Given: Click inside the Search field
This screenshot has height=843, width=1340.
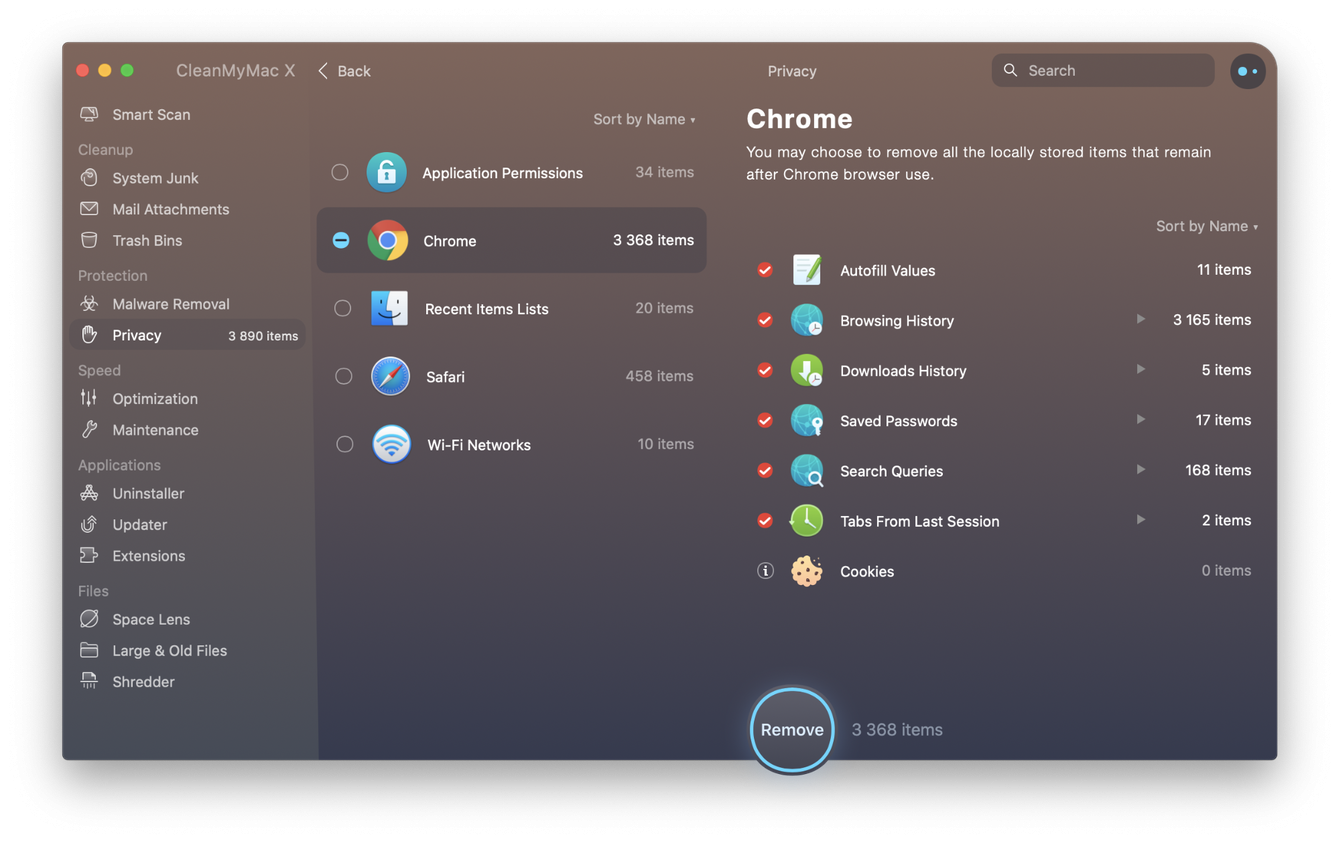Looking at the screenshot, I should click(x=1103, y=71).
